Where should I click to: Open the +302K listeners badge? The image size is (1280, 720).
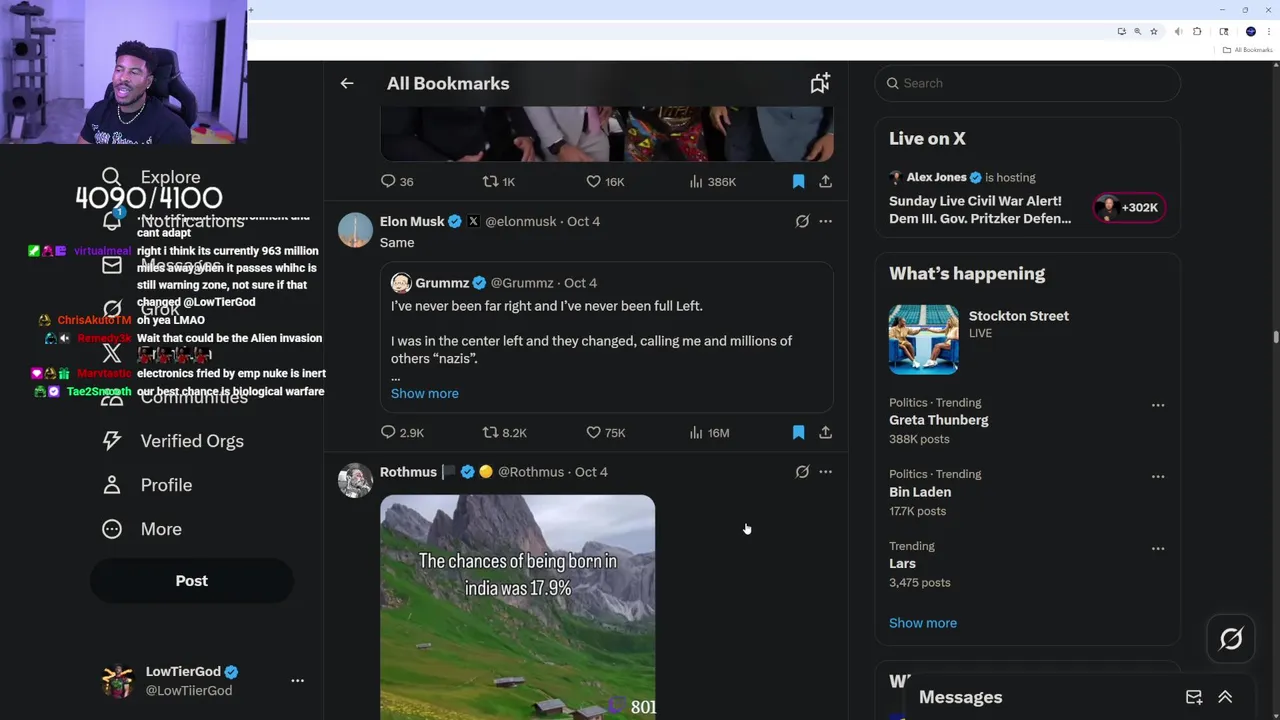[x=1128, y=208]
